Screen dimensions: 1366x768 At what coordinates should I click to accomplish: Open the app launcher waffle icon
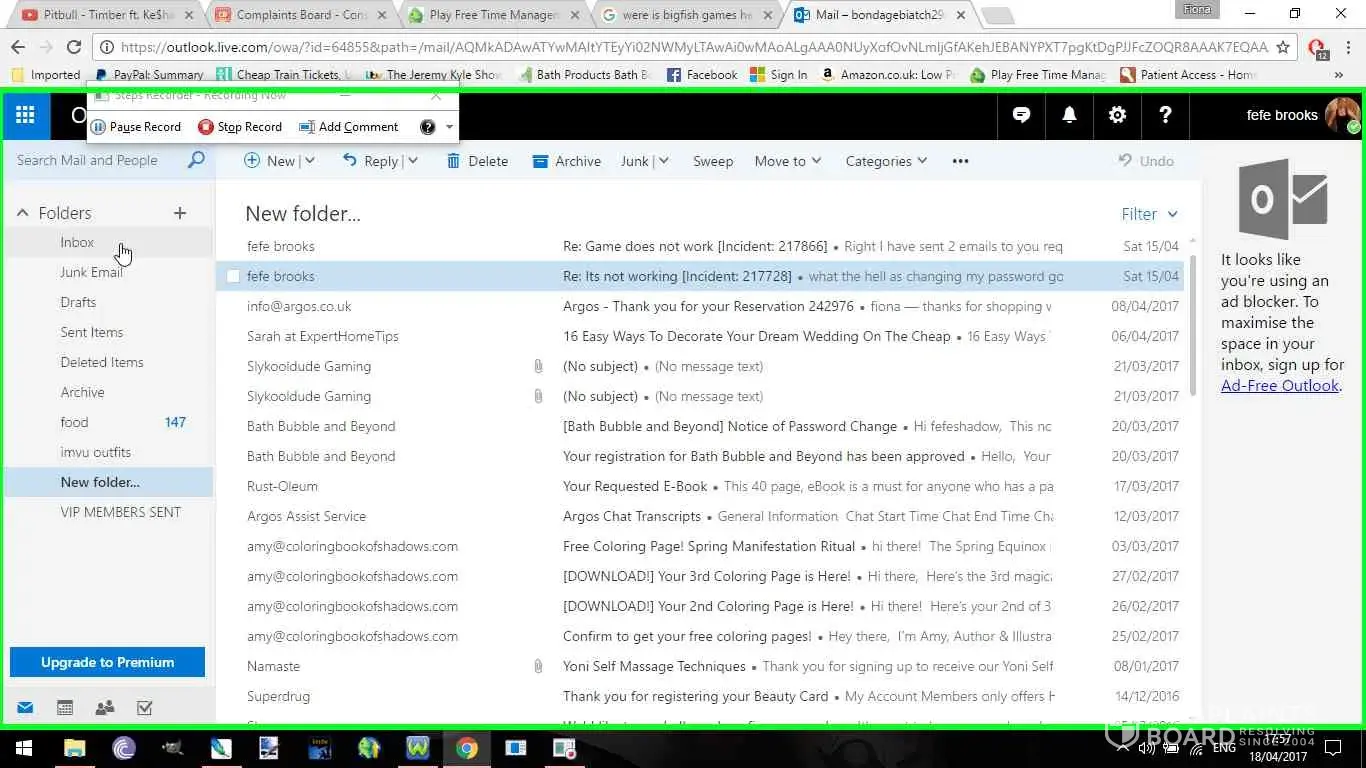(x=26, y=115)
